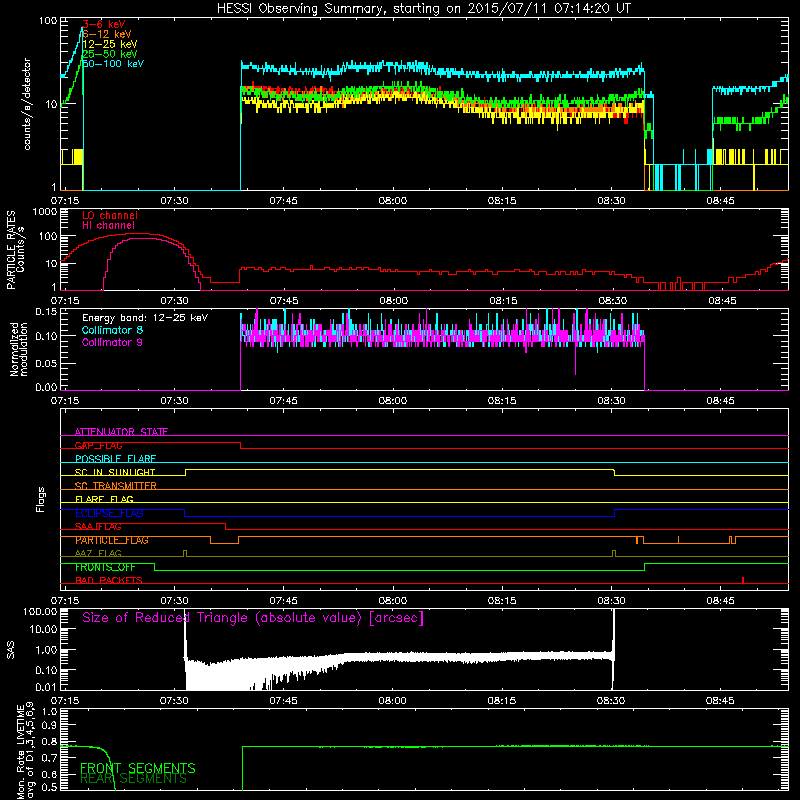The height and width of the screenshot is (800, 800).
Task: Select the HI channel legend label
Action: pos(109,226)
